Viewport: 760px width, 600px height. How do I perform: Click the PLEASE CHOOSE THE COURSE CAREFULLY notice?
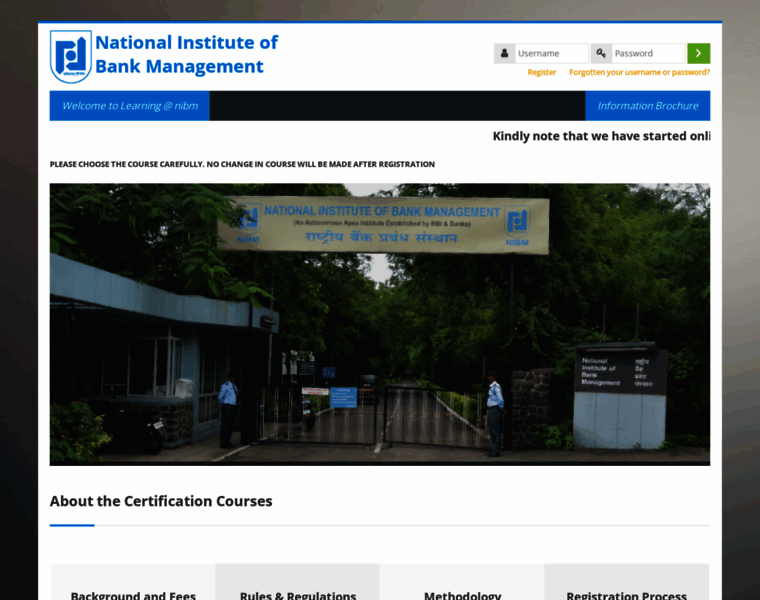point(242,164)
